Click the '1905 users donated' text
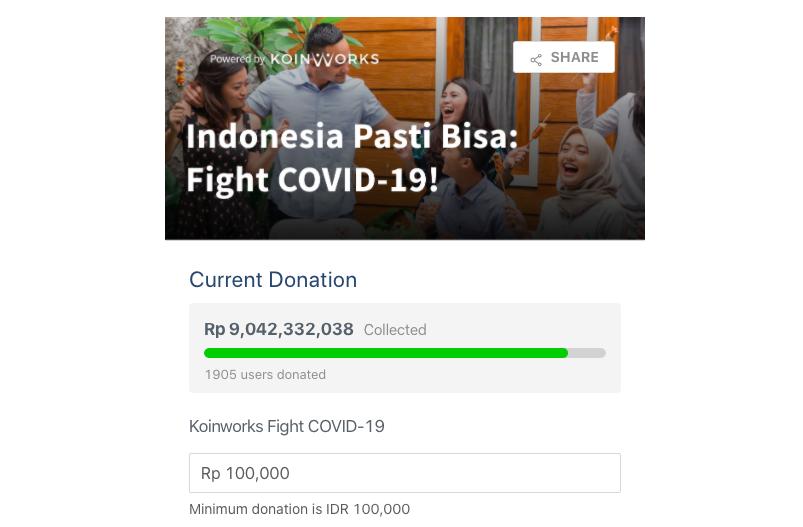The image size is (803, 527). pos(265,374)
